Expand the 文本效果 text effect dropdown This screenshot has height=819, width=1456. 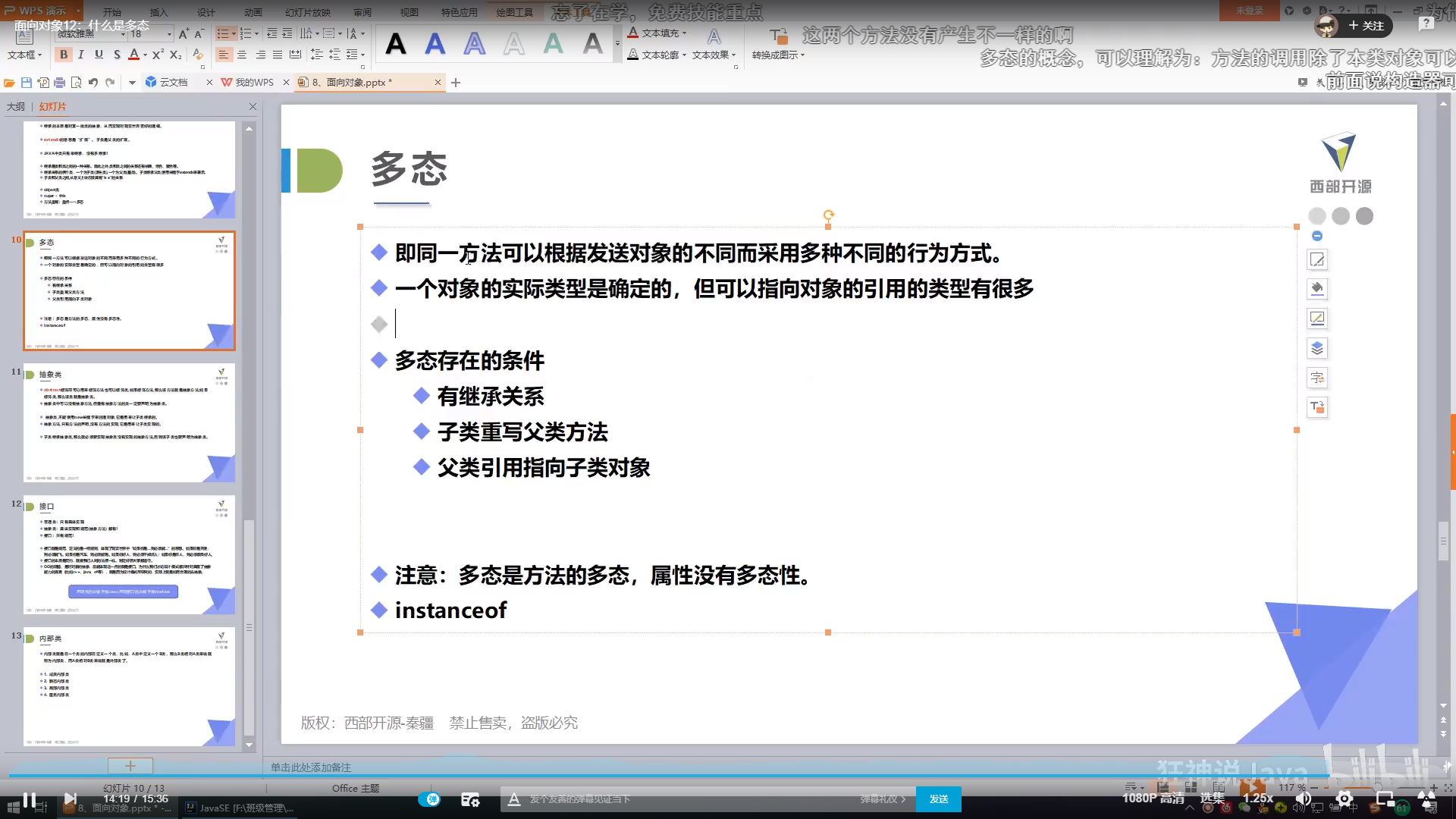click(734, 55)
